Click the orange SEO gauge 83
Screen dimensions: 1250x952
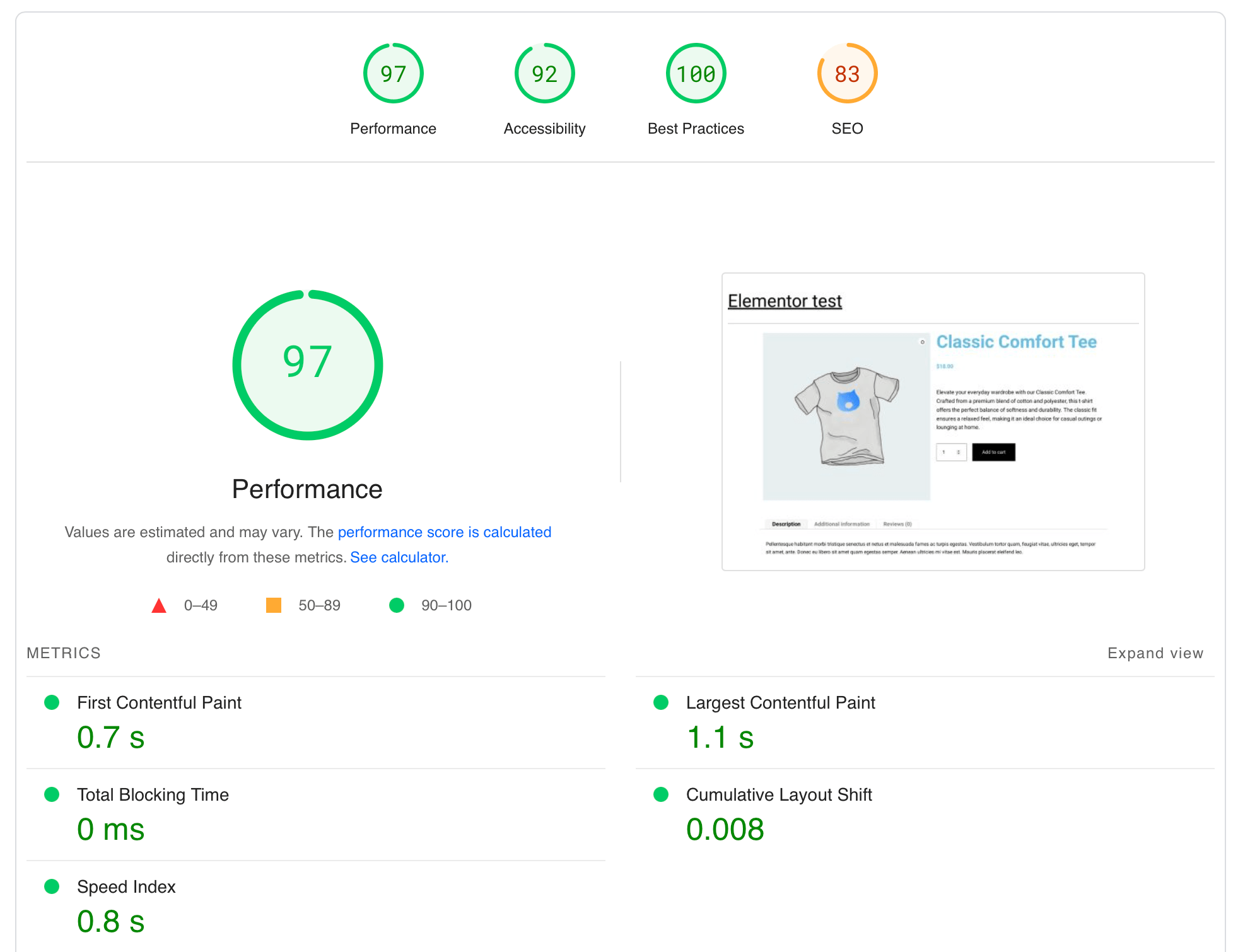click(847, 74)
